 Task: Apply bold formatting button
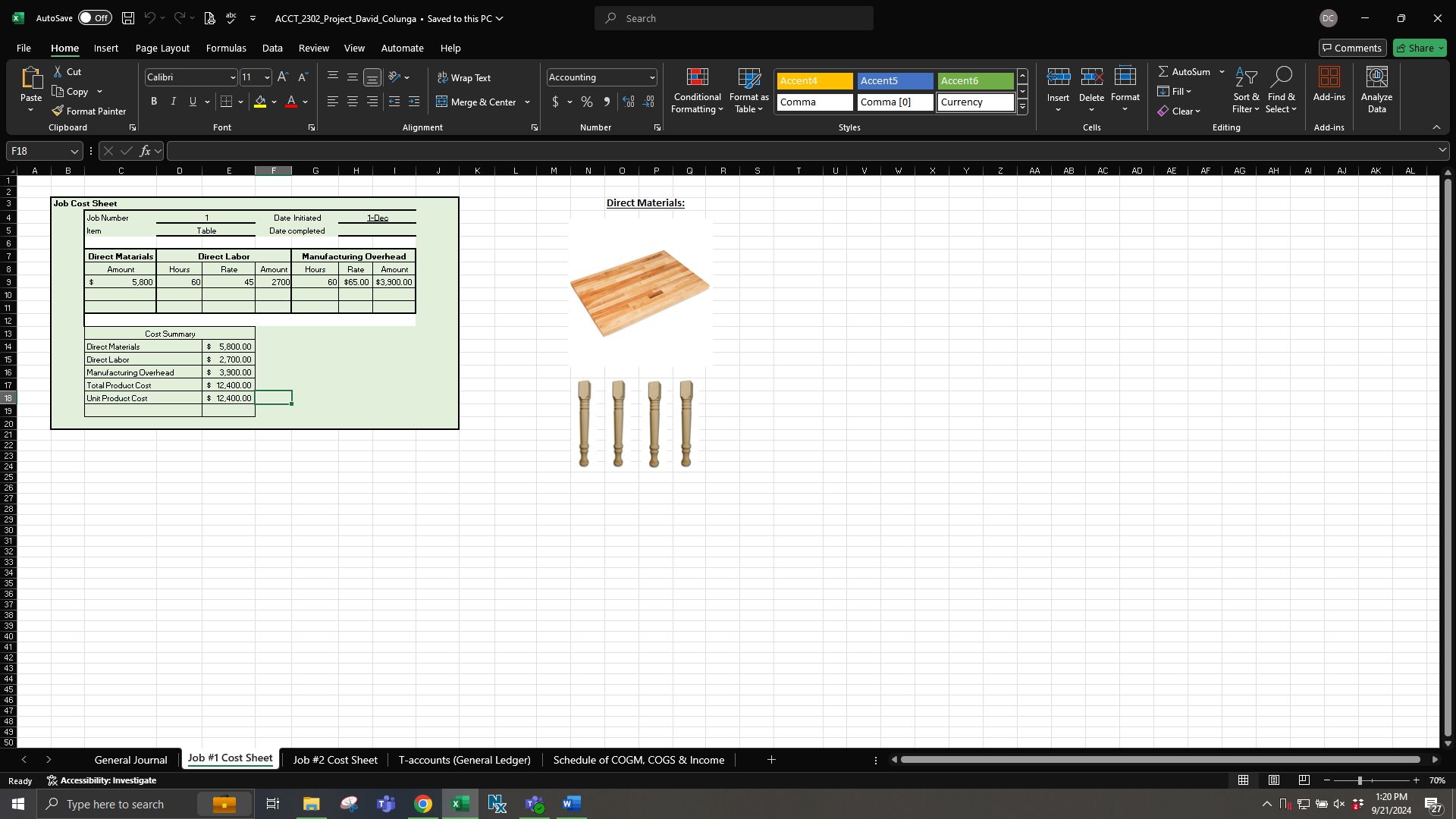point(154,102)
